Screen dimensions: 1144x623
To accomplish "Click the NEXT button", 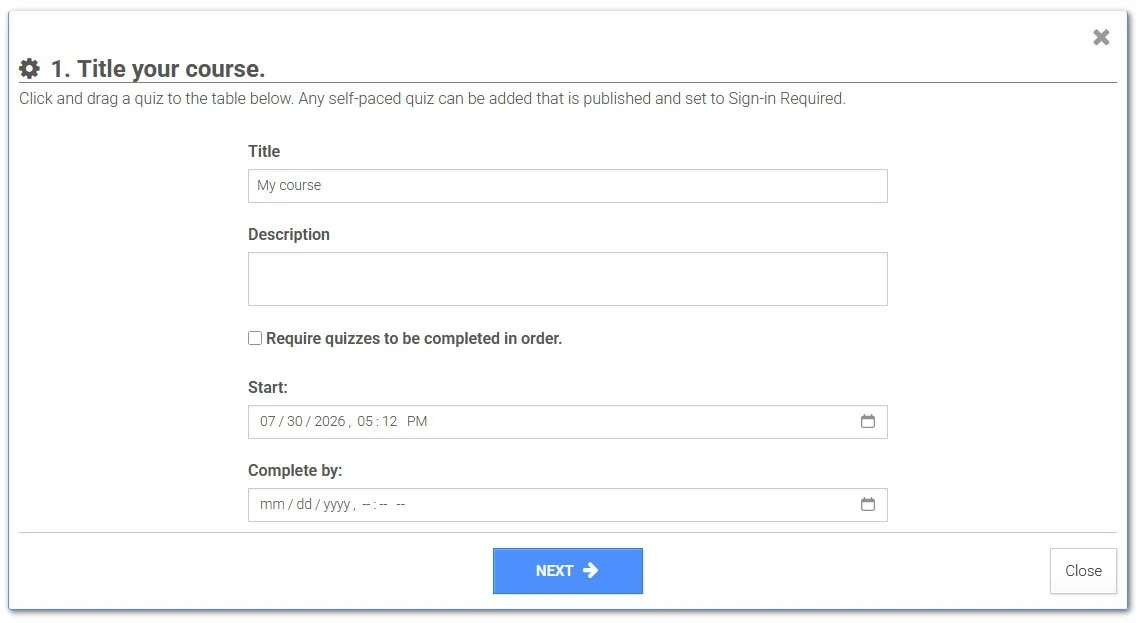I will (568, 571).
